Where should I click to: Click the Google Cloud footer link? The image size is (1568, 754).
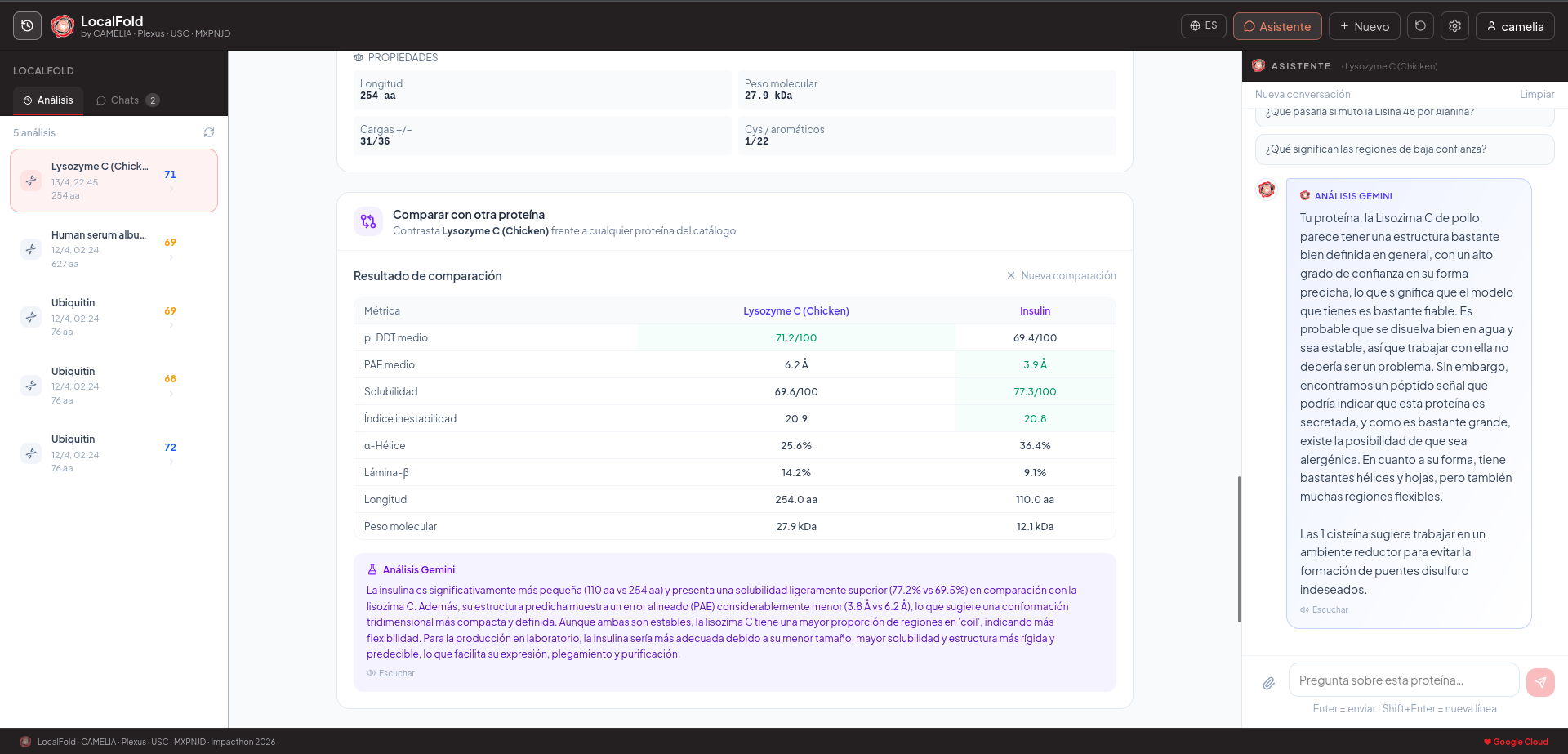(x=1516, y=742)
